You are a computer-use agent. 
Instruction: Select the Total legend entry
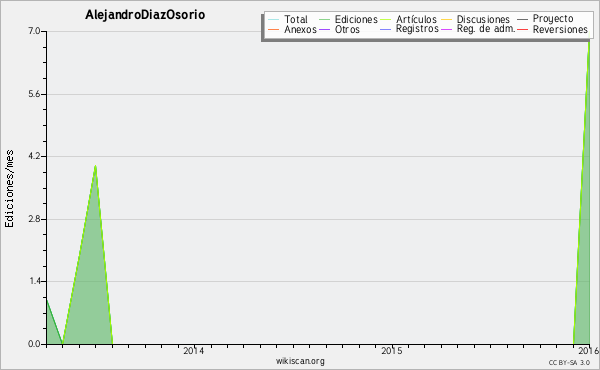(296, 19)
